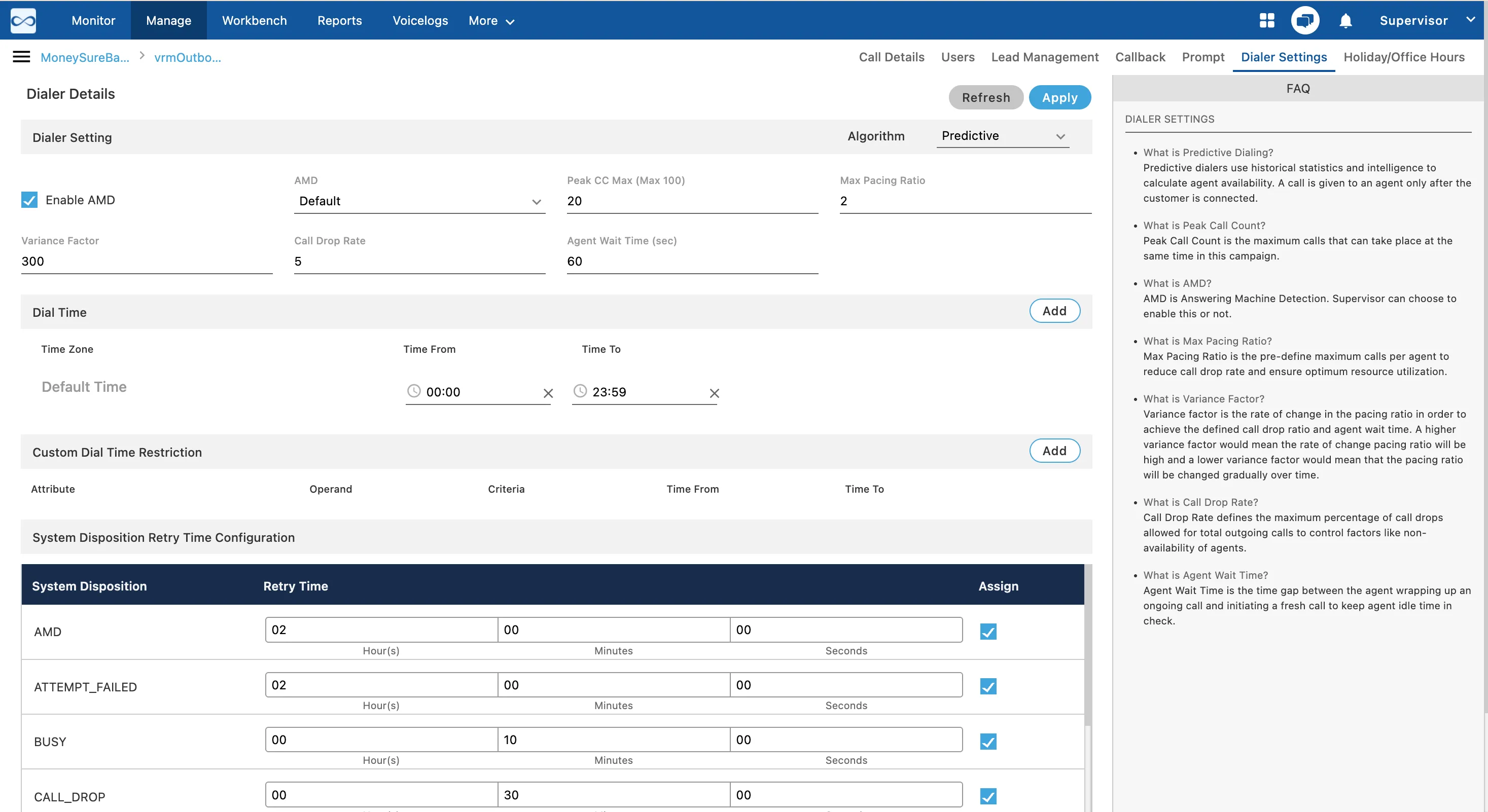Edit the BUSY retry Minutes field
The image size is (1488, 812).
tap(614, 740)
